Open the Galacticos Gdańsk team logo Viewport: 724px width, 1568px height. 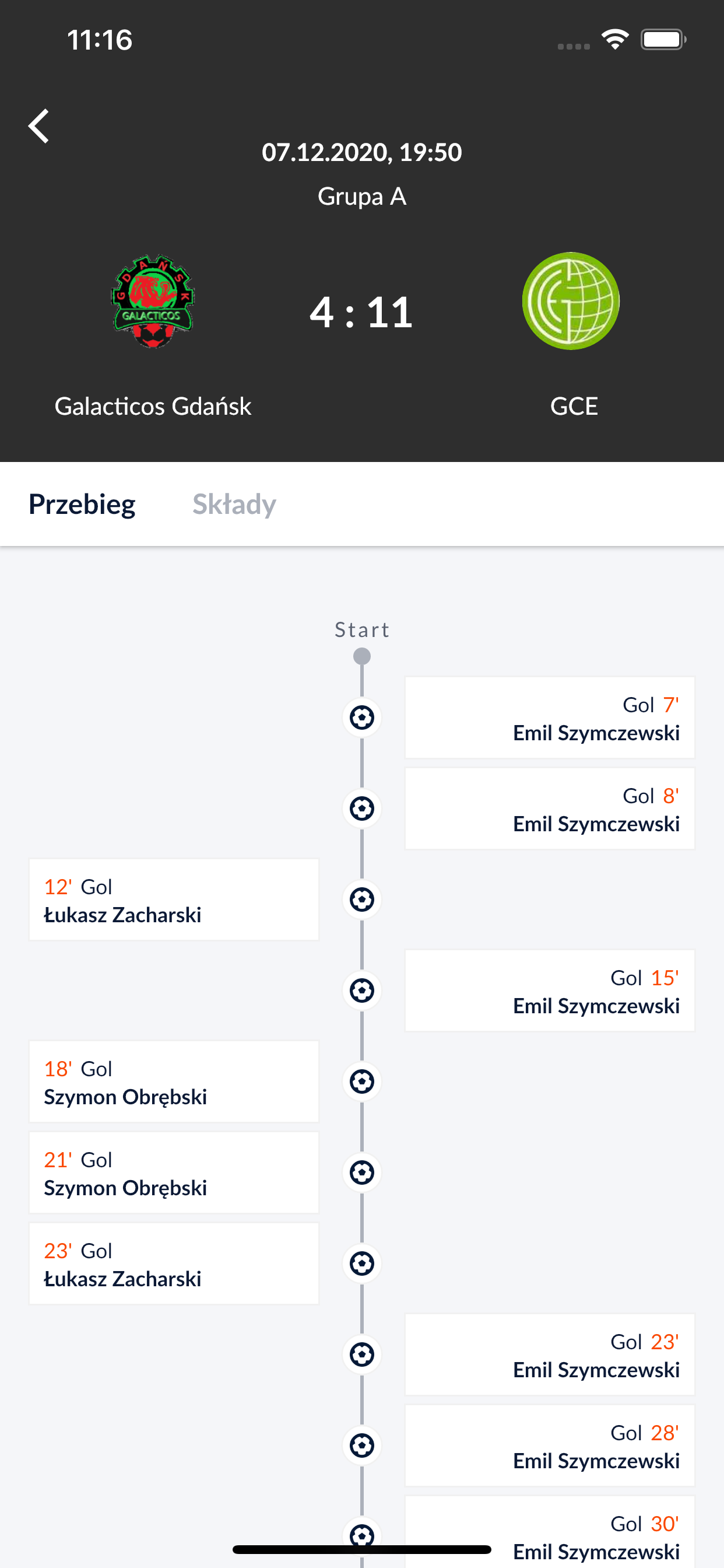pyautogui.click(x=153, y=300)
